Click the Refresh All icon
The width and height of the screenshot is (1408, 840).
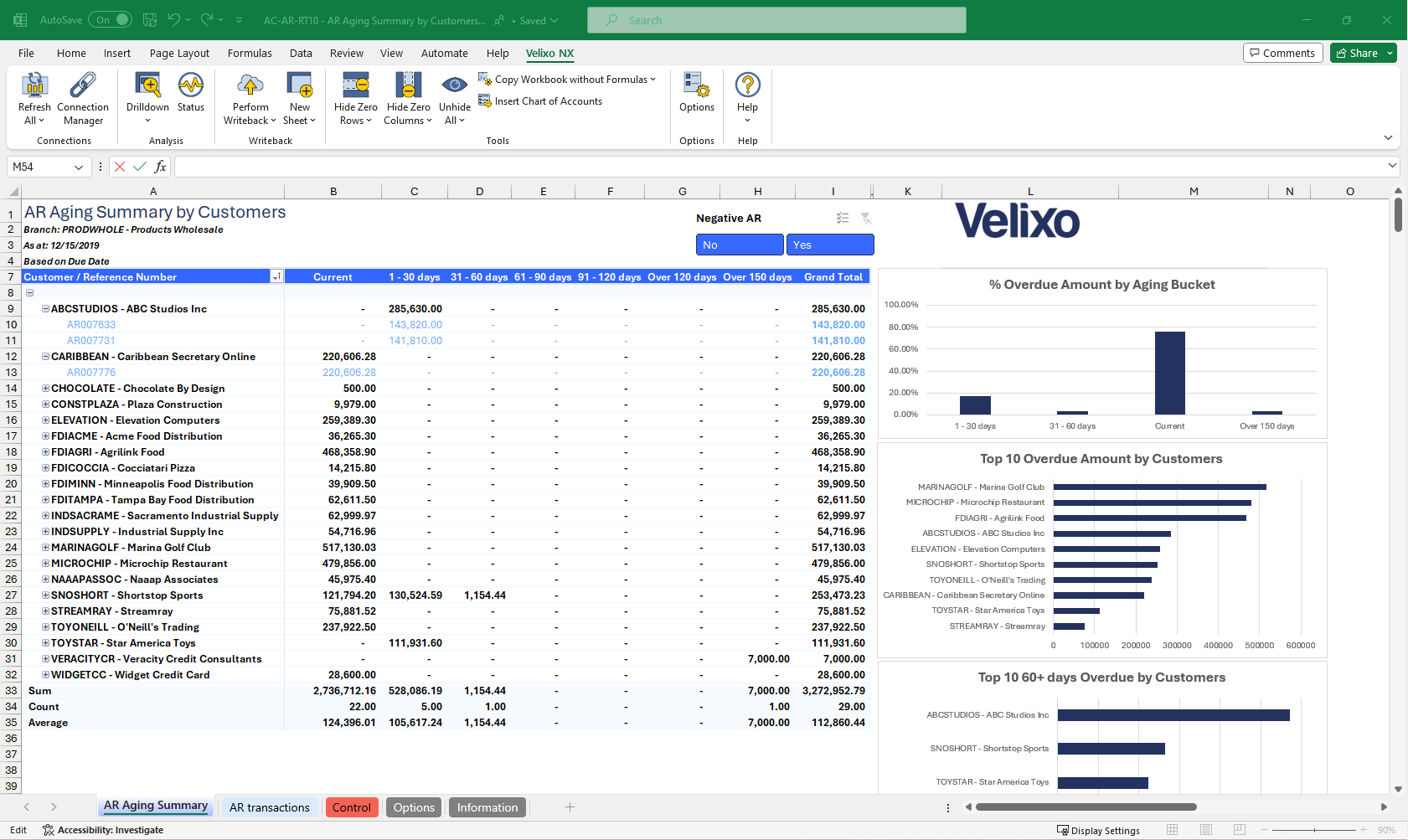(34, 85)
